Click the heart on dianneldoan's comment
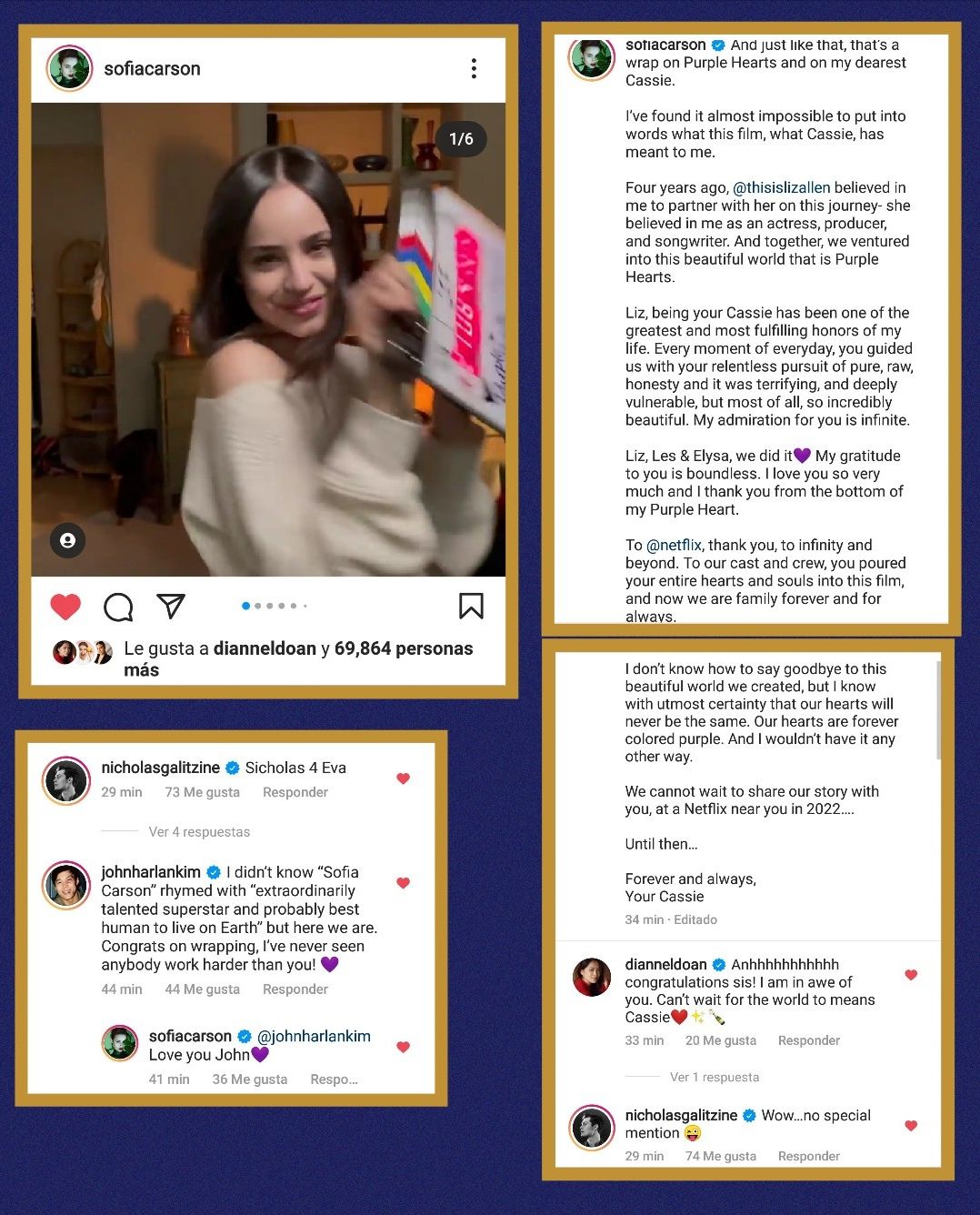The height and width of the screenshot is (1215, 980). click(x=911, y=975)
